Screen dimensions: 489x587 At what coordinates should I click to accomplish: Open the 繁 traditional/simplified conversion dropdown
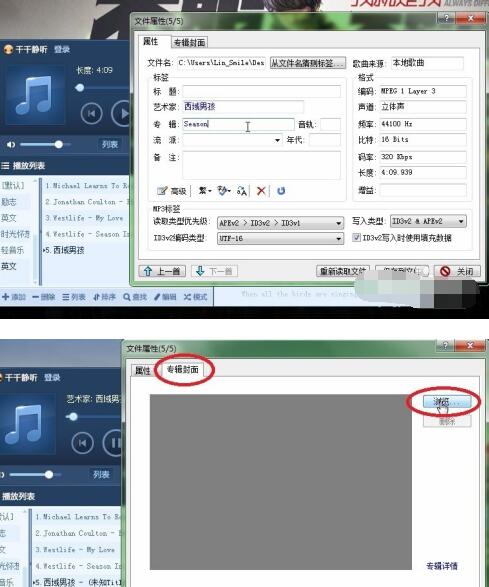[205, 191]
